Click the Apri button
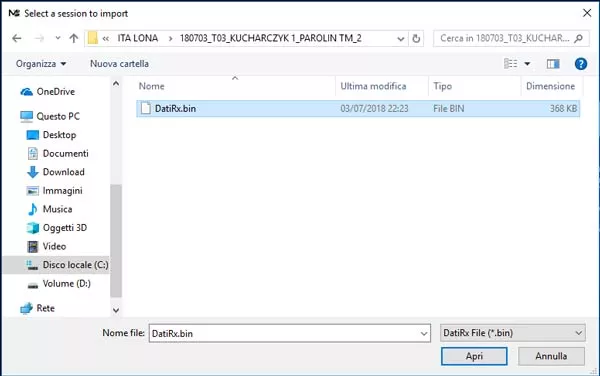Screen dimensions: 600x376 474,356
